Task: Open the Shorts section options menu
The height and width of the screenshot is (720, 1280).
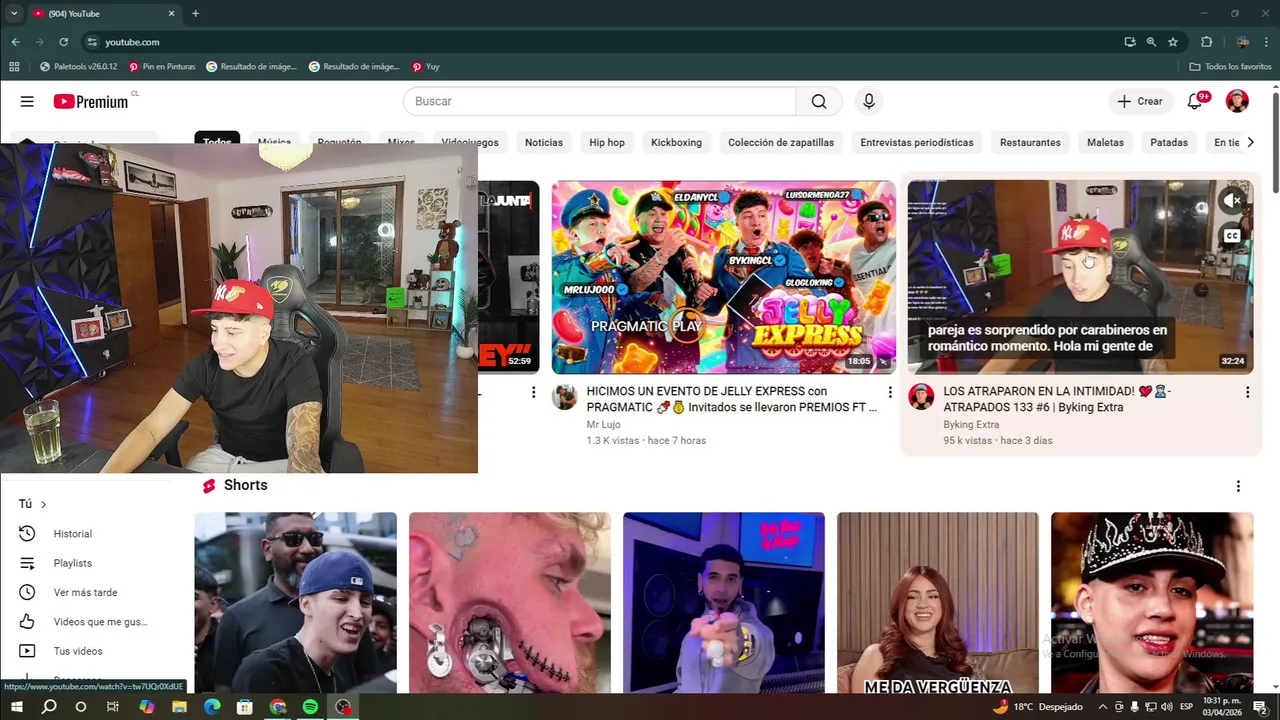Action: pyautogui.click(x=1238, y=486)
